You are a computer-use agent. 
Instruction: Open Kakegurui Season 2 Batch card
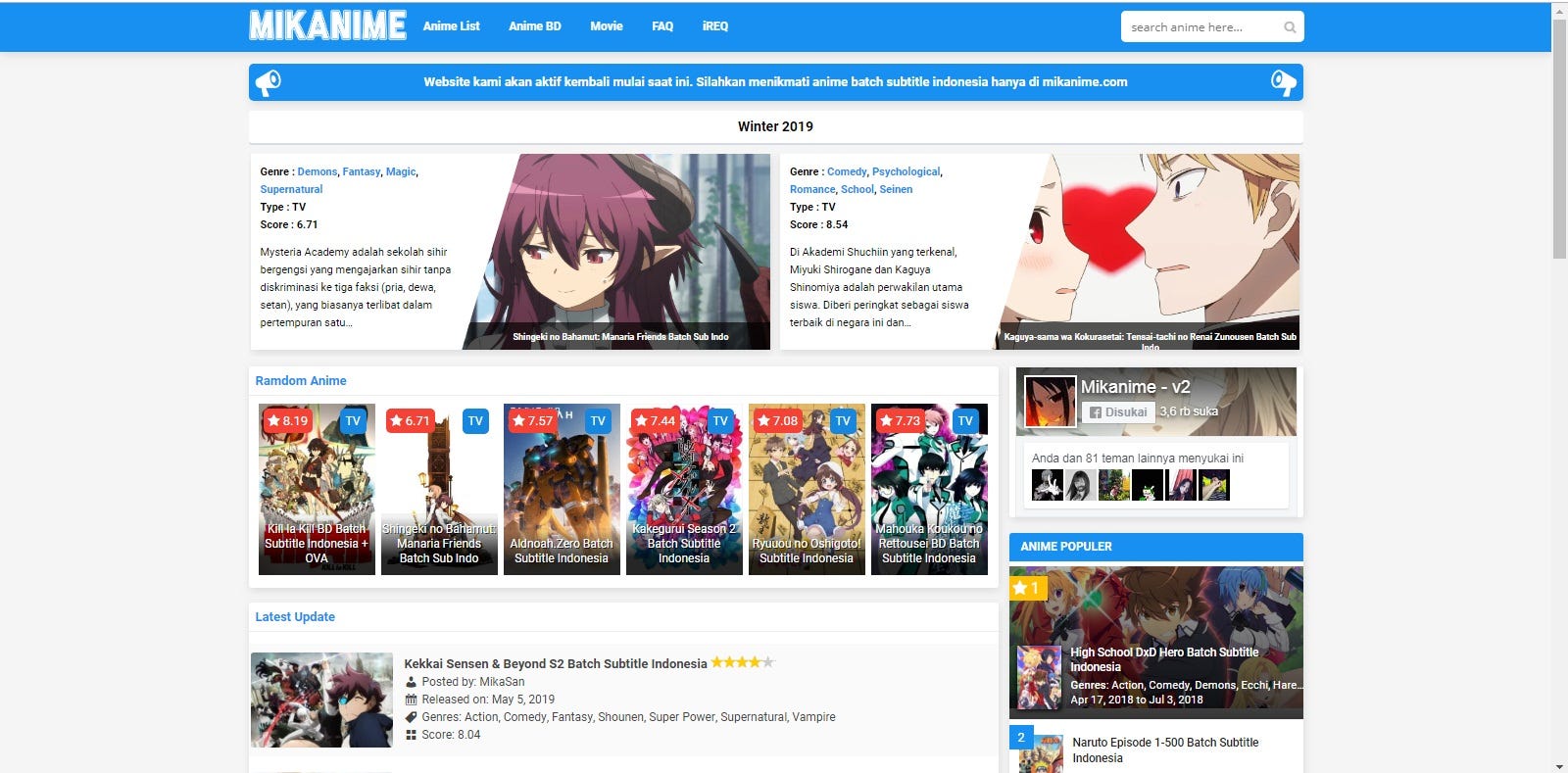pos(684,490)
